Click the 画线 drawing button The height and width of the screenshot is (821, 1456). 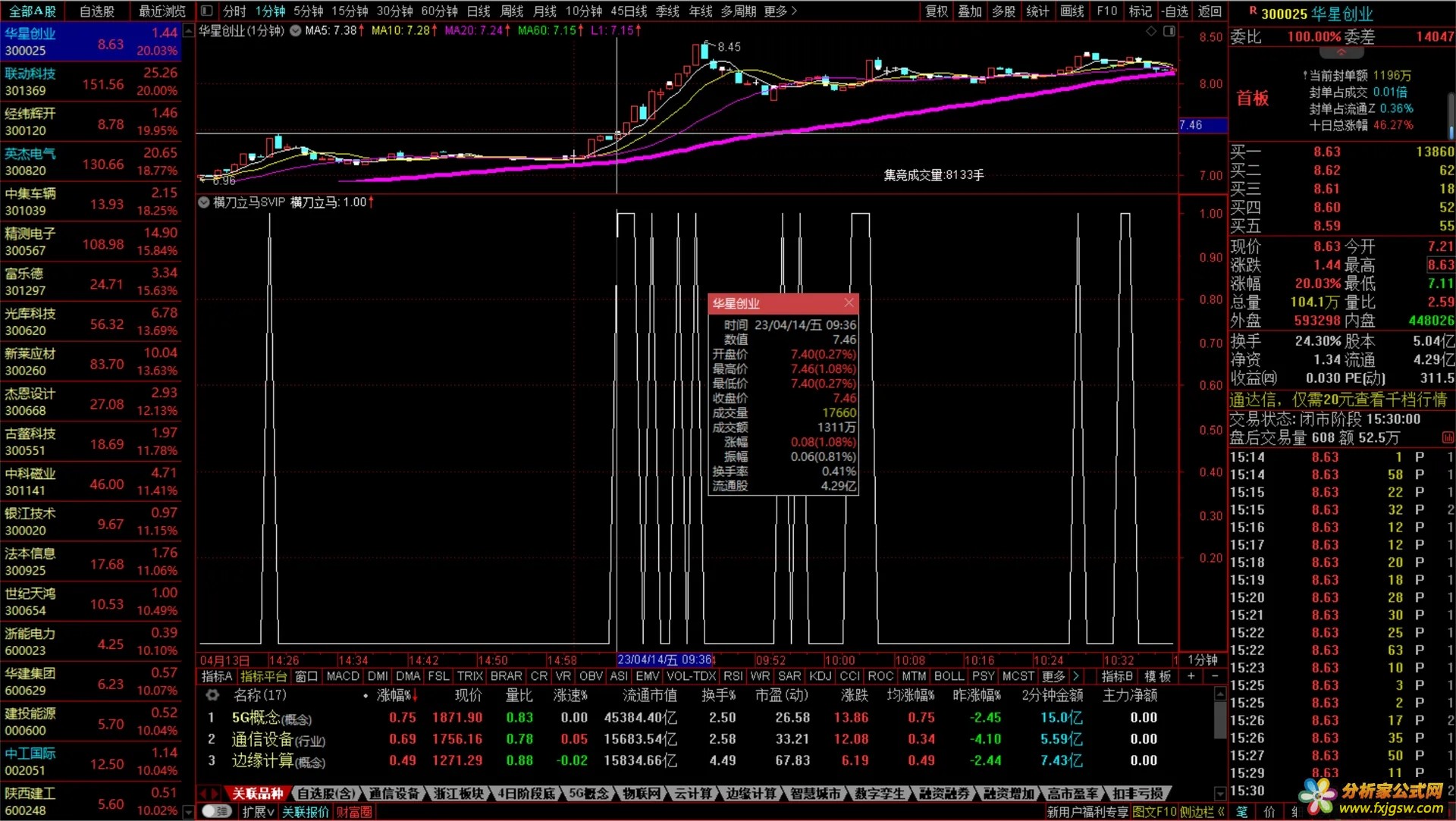pyautogui.click(x=1072, y=11)
